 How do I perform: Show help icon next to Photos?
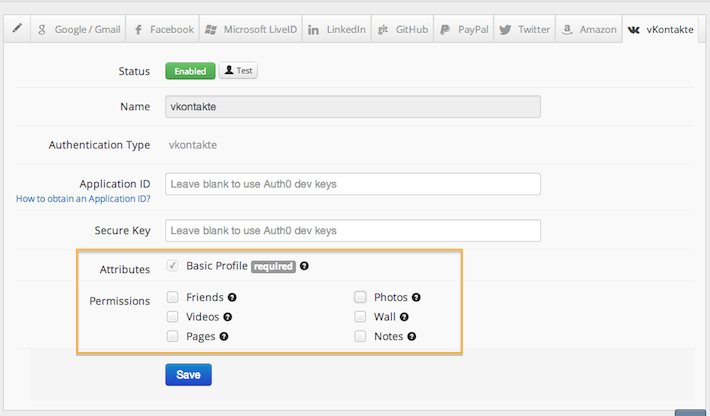point(416,297)
